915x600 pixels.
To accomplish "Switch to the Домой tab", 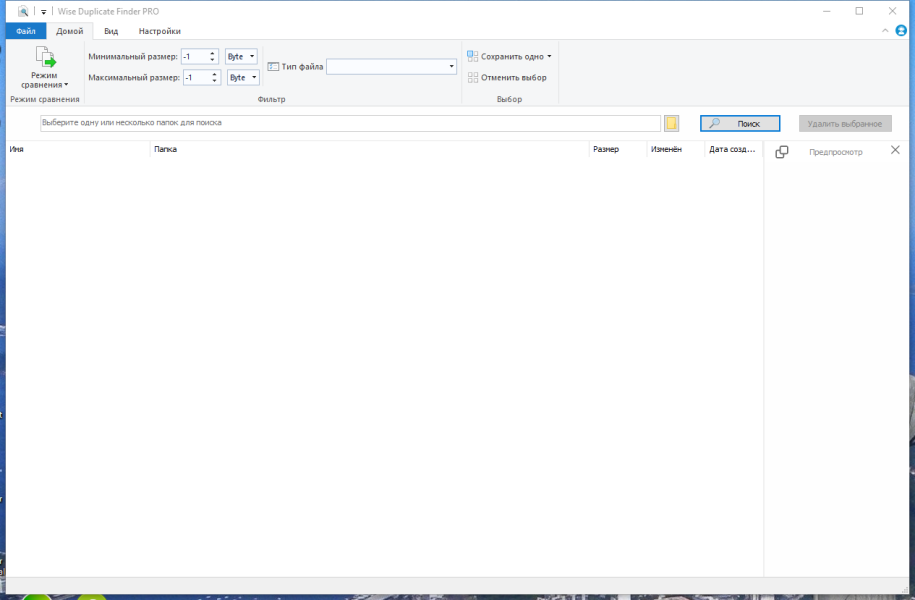I will 69,31.
